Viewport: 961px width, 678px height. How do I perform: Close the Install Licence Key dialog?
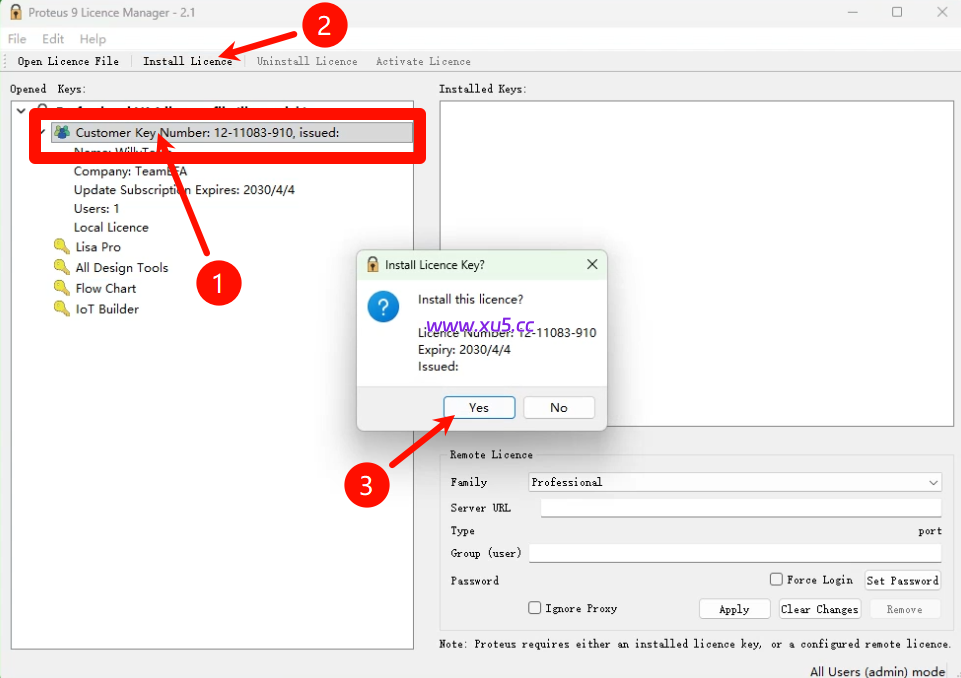592,265
